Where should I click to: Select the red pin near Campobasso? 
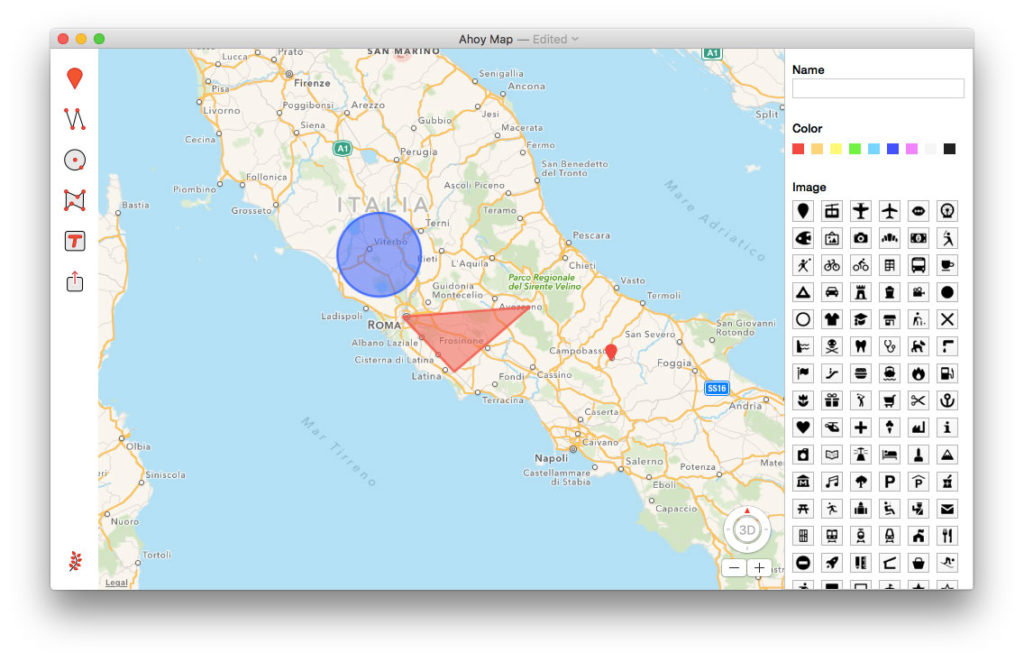(611, 352)
